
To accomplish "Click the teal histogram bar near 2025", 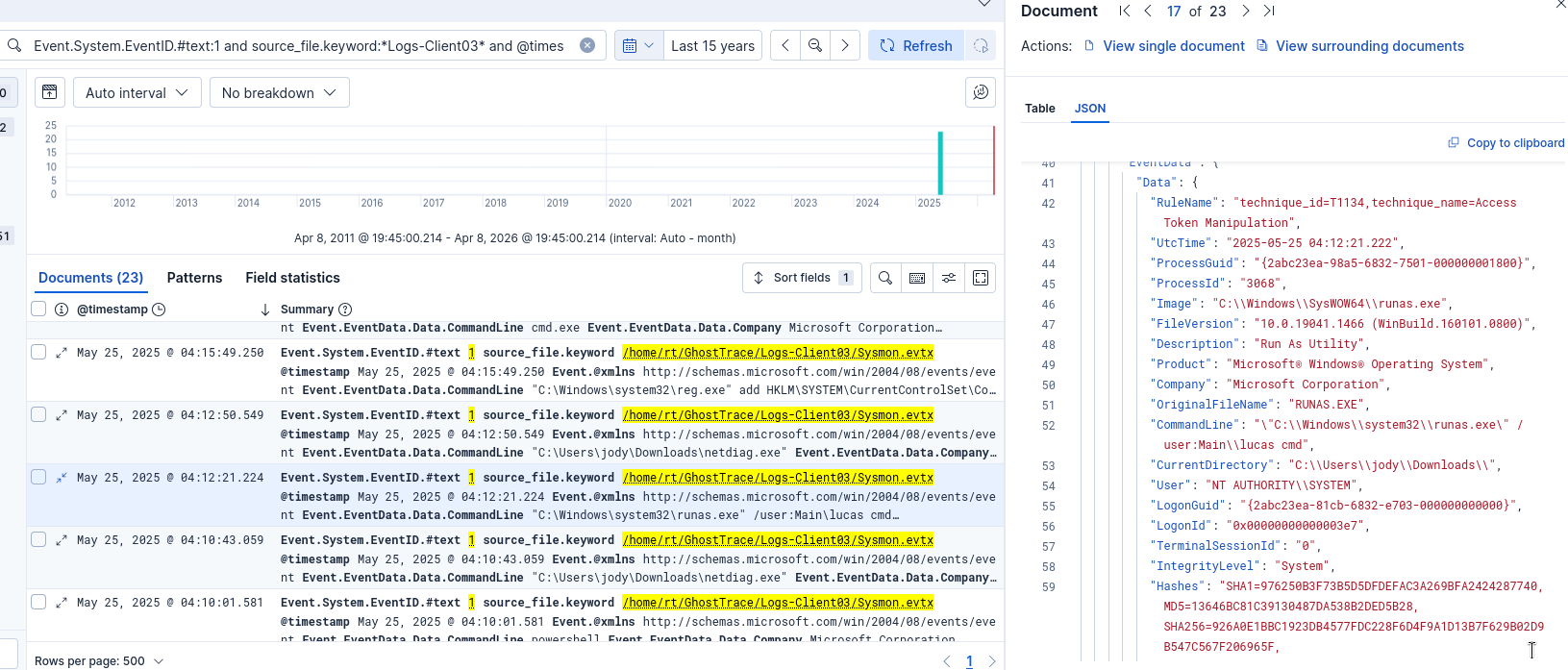I will point(940,162).
